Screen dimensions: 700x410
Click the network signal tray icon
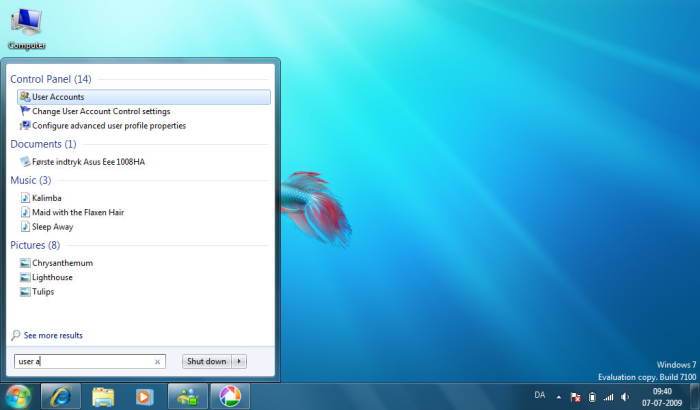[x=608, y=397]
